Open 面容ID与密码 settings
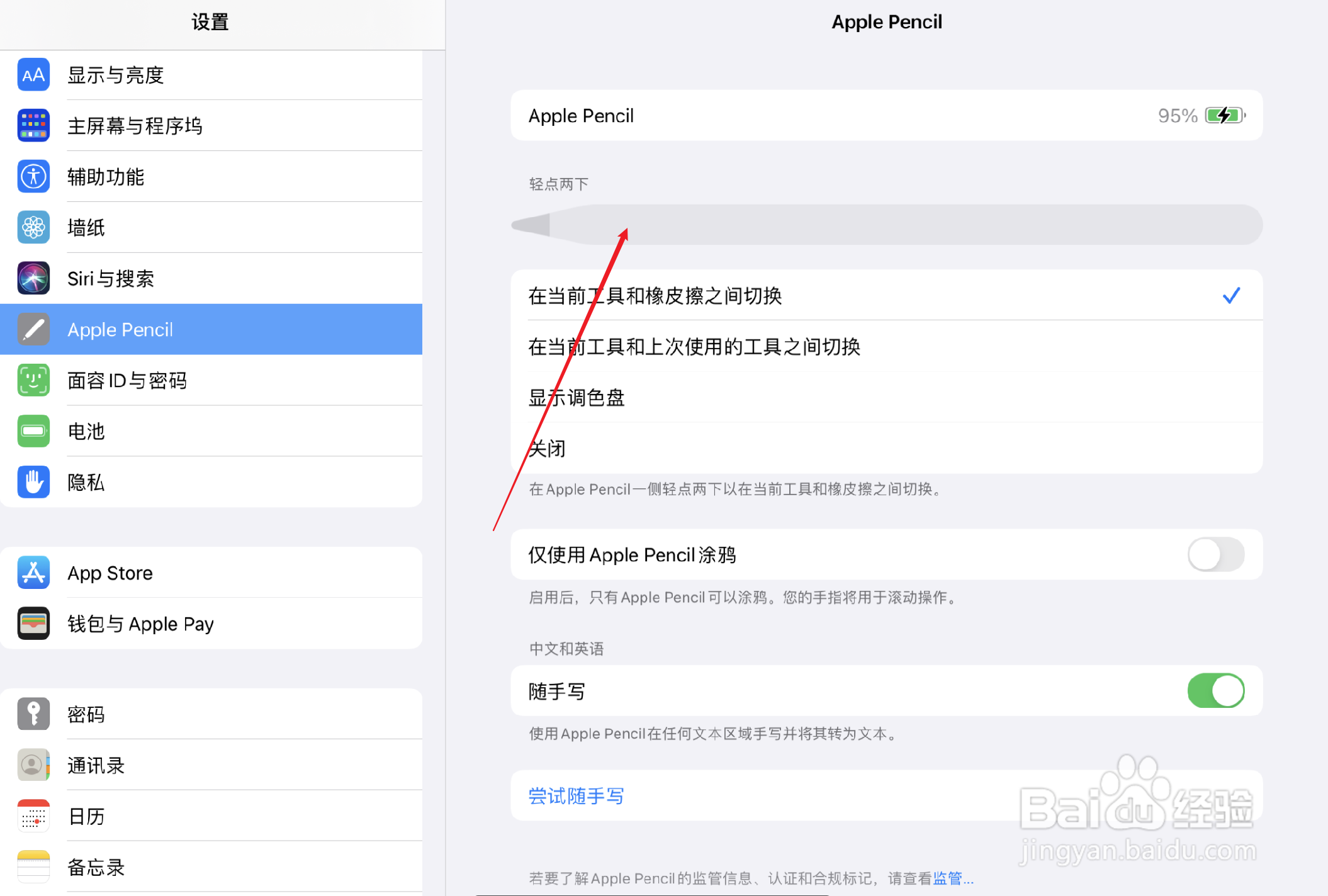Image resolution: width=1328 pixels, height=896 pixels. pos(211,380)
